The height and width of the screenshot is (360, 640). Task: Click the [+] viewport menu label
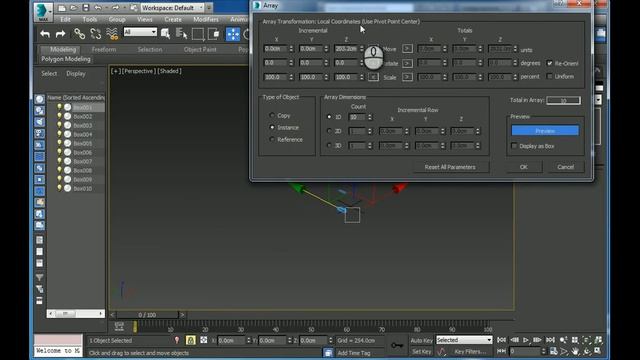click(x=116, y=71)
